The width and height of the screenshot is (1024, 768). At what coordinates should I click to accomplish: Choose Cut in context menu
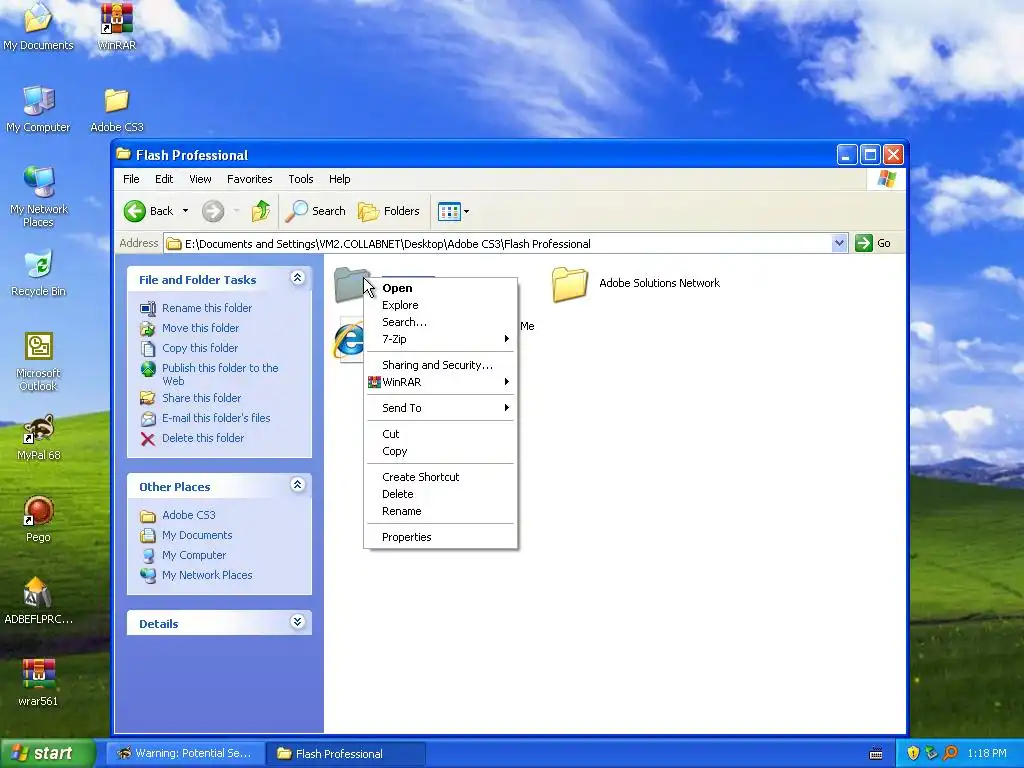[x=441, y=434]
